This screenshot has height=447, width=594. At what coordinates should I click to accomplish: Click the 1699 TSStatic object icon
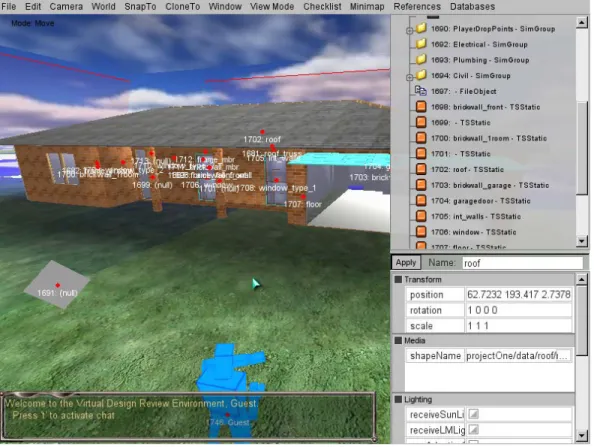click(421, 122)
